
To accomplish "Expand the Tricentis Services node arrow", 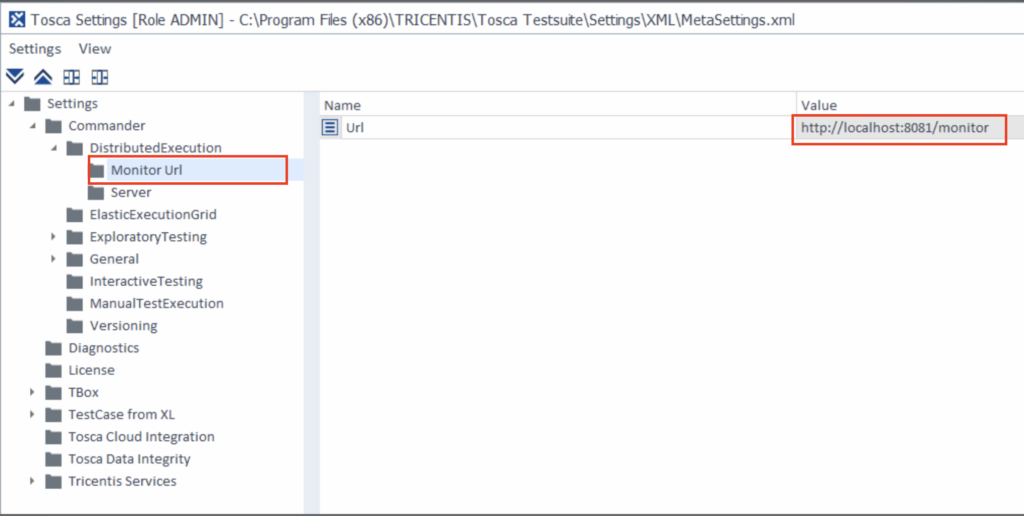I will (32, 481).
